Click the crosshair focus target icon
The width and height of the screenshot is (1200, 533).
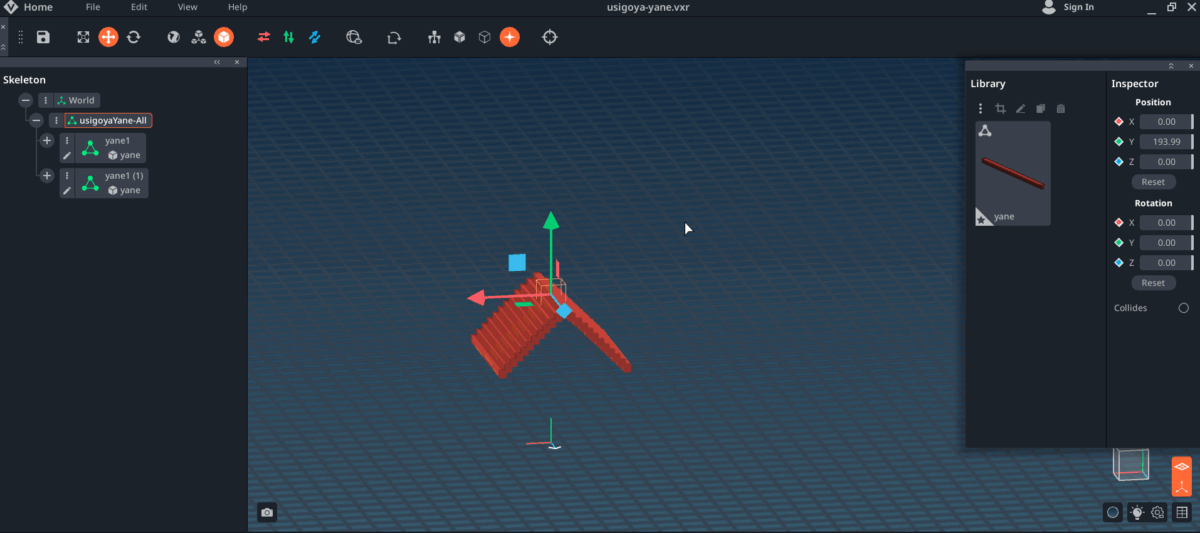point(550,37)
